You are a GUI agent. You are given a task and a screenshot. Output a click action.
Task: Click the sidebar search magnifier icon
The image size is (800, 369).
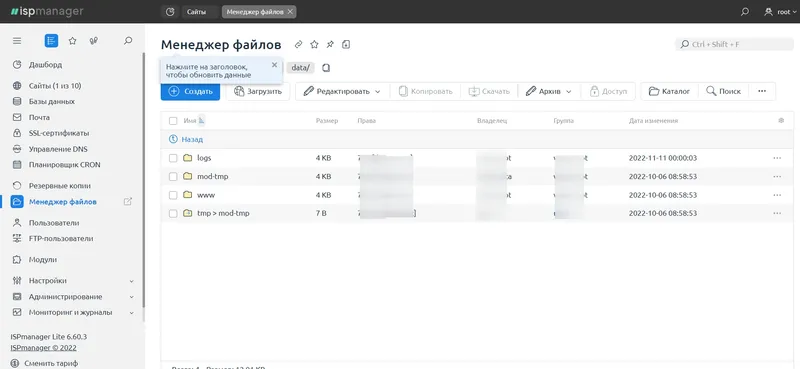point(129,41)
